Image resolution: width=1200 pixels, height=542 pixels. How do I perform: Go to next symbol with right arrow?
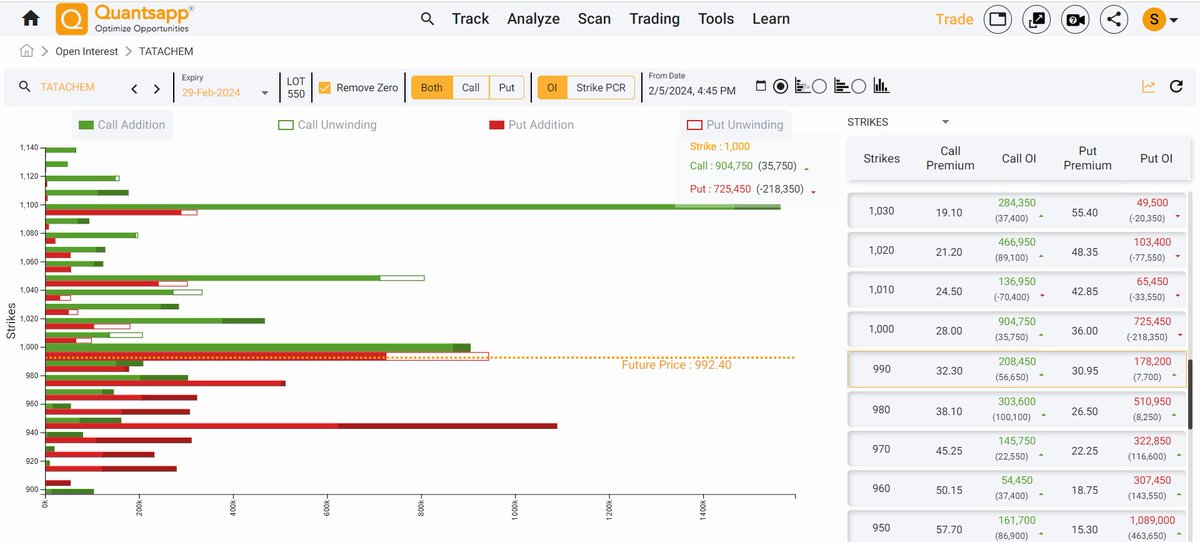coord(157,88)
